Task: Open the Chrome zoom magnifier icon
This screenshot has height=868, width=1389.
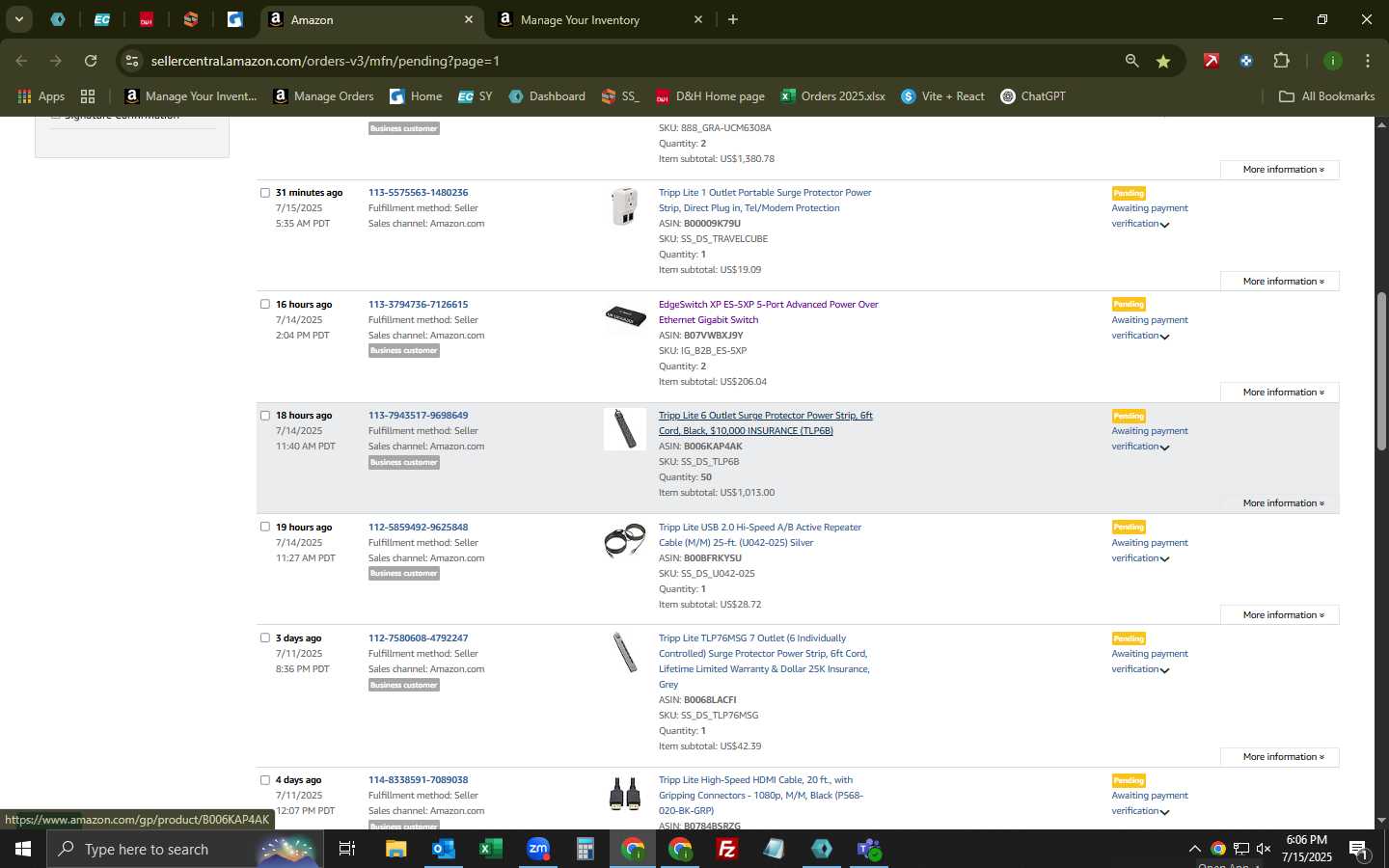Action: [x=1131, y=61]
